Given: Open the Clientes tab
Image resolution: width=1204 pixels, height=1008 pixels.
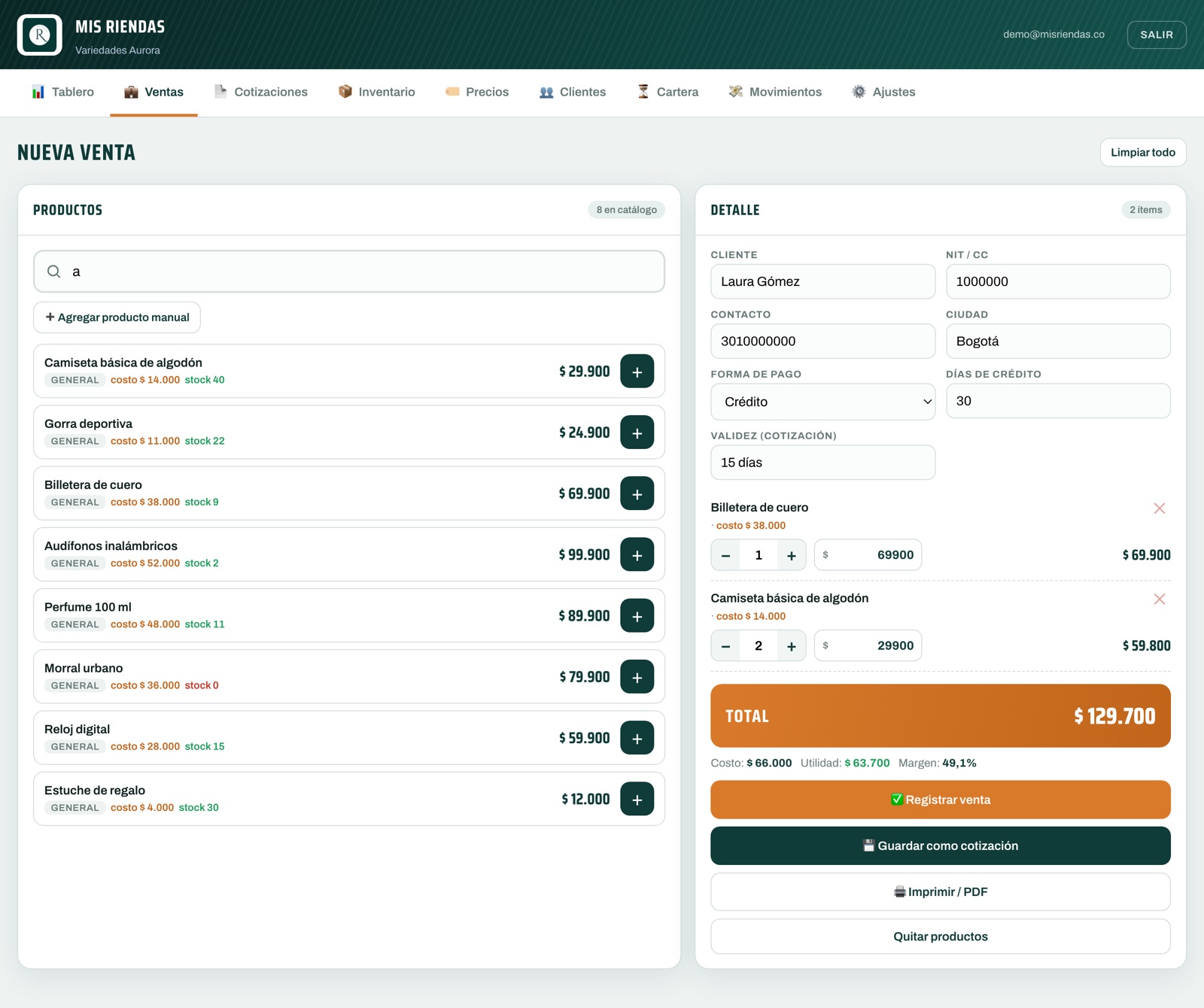Looking at the screenshot, I should coord(573,92).
